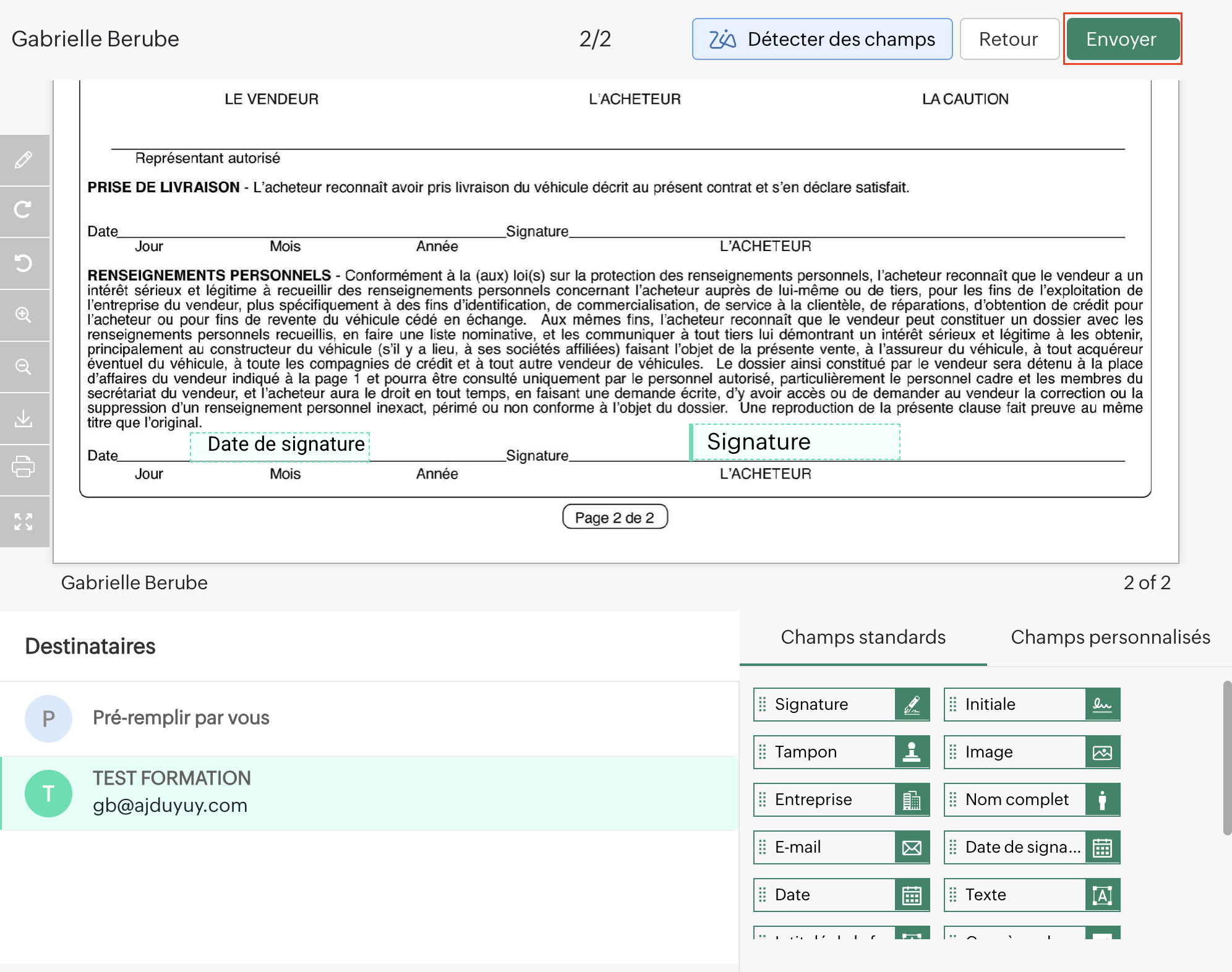Image resolution: width=1232 pixels, height=972 pixels.
Task: Zoom in with the magnifier plus icon
Action: point(24,315)
